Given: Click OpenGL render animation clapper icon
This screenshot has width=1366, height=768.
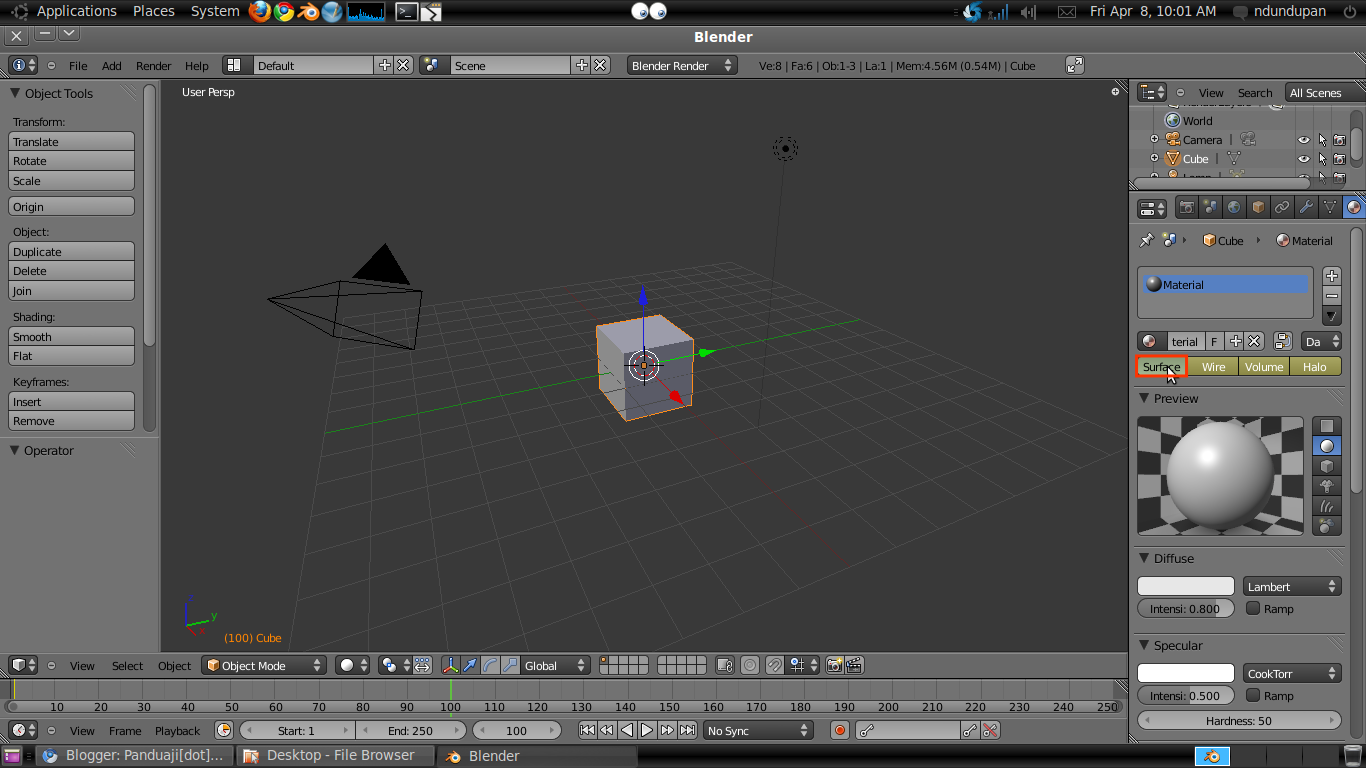Looking at the screenshot, I should coord(854,665).
